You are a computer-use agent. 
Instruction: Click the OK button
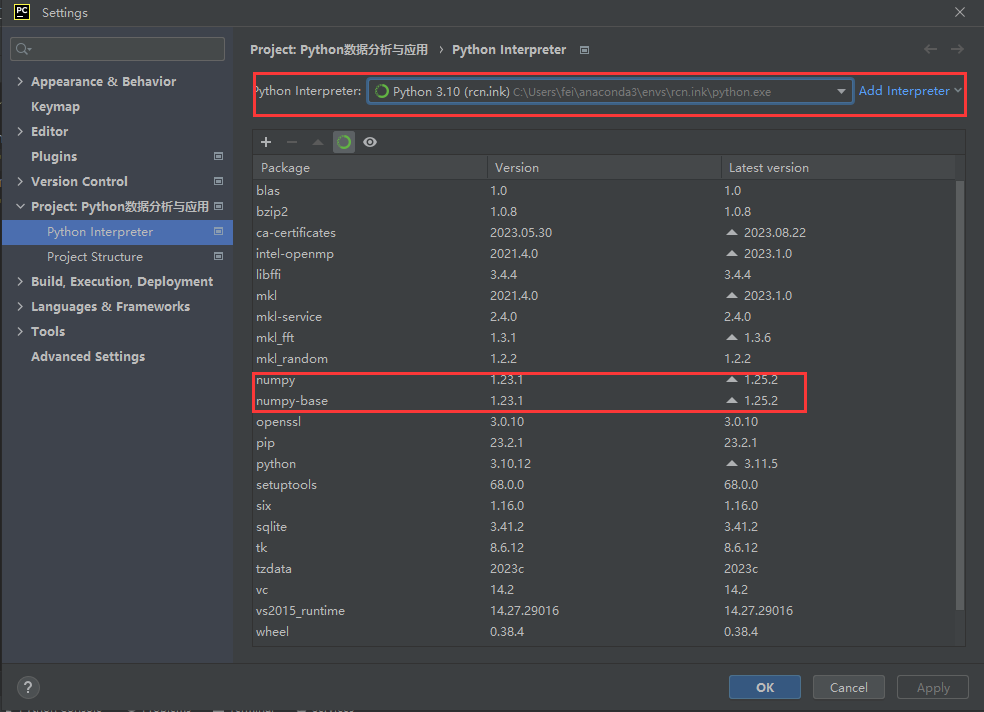point(764,688)
